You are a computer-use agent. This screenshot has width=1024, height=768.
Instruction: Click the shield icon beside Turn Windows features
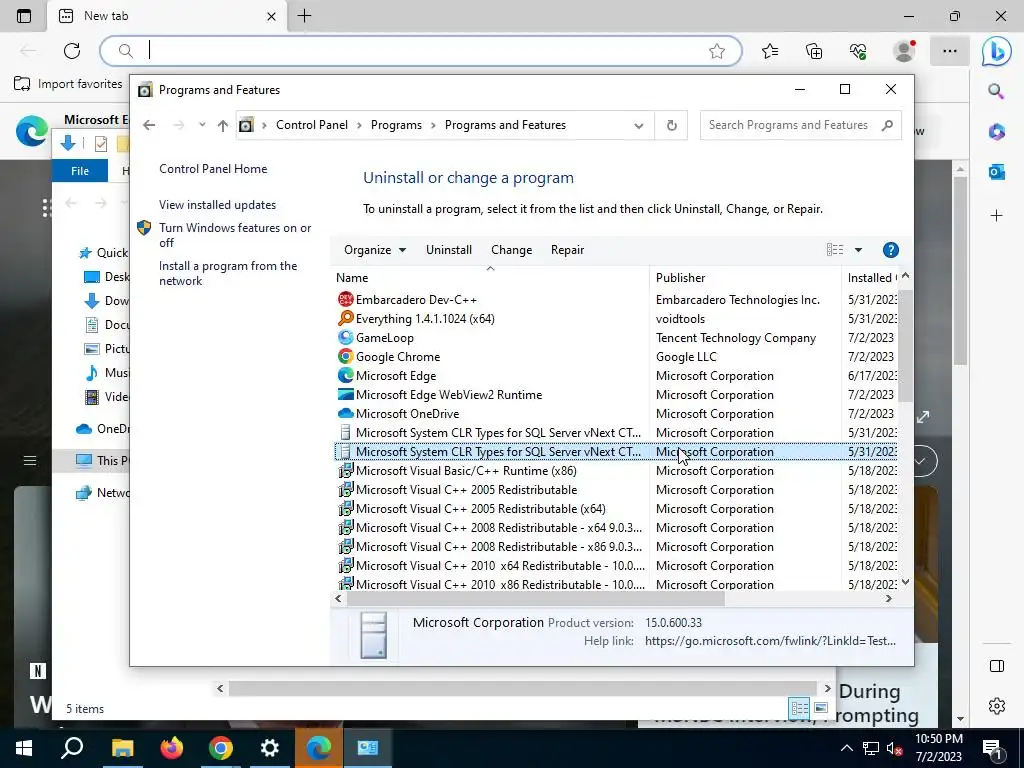[x=144, y=228]
